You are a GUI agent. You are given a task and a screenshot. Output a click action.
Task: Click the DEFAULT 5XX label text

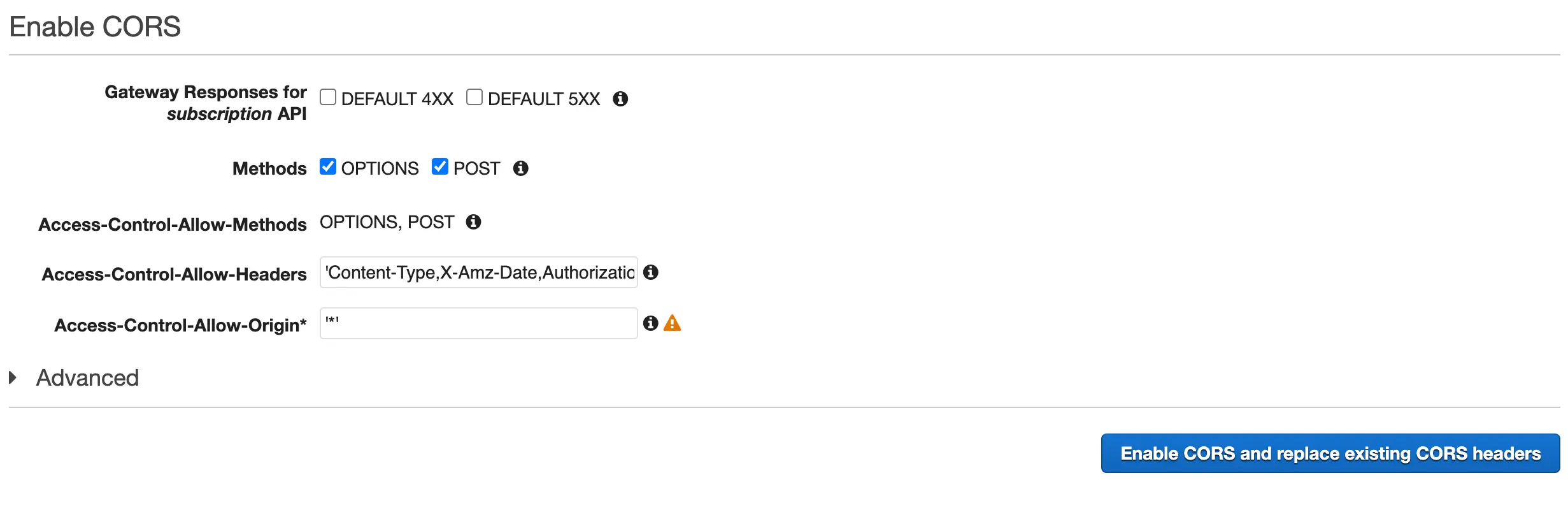(x=544, y=99)
